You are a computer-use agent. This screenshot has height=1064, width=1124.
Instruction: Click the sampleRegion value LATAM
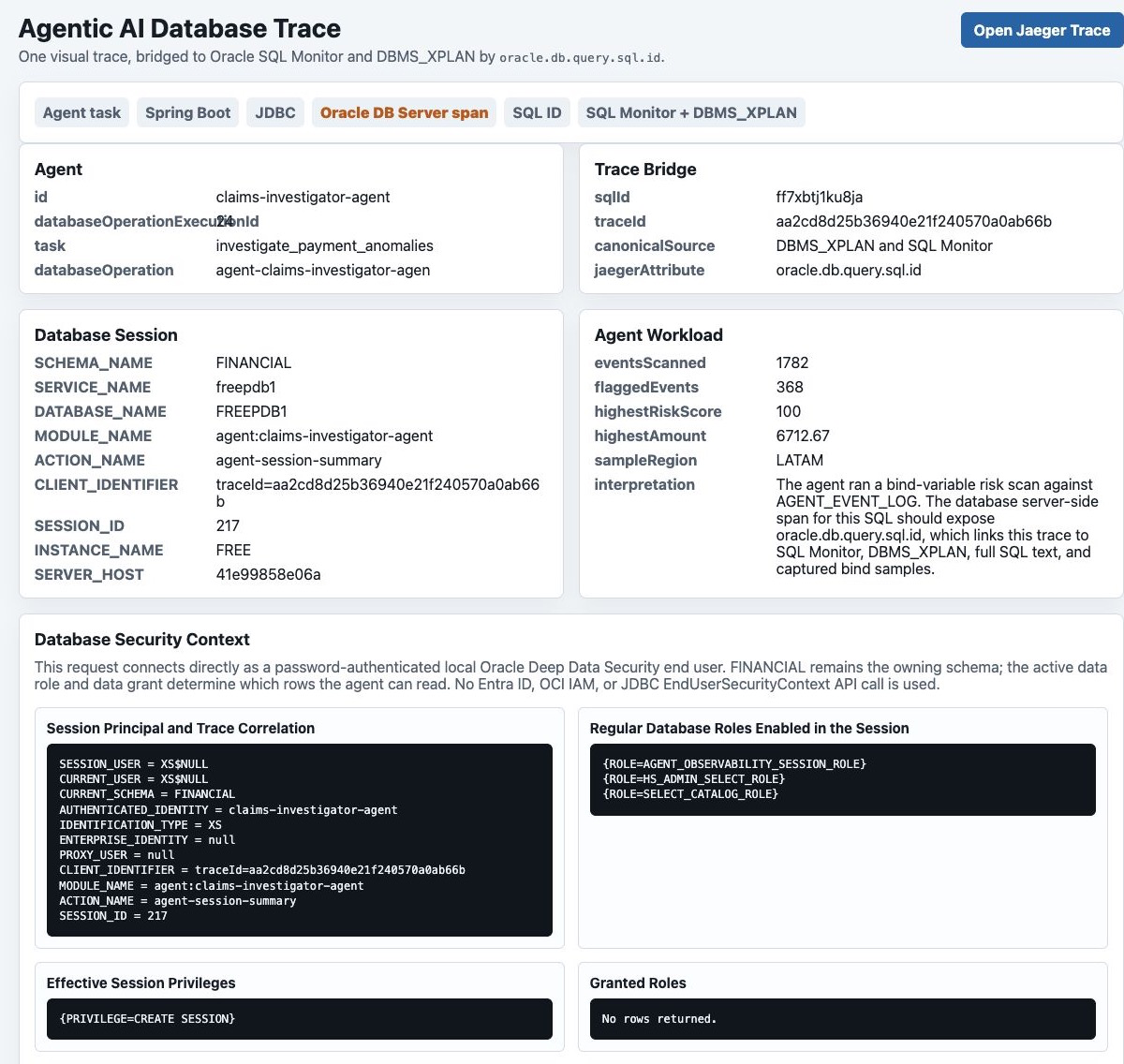coord(800,460)
